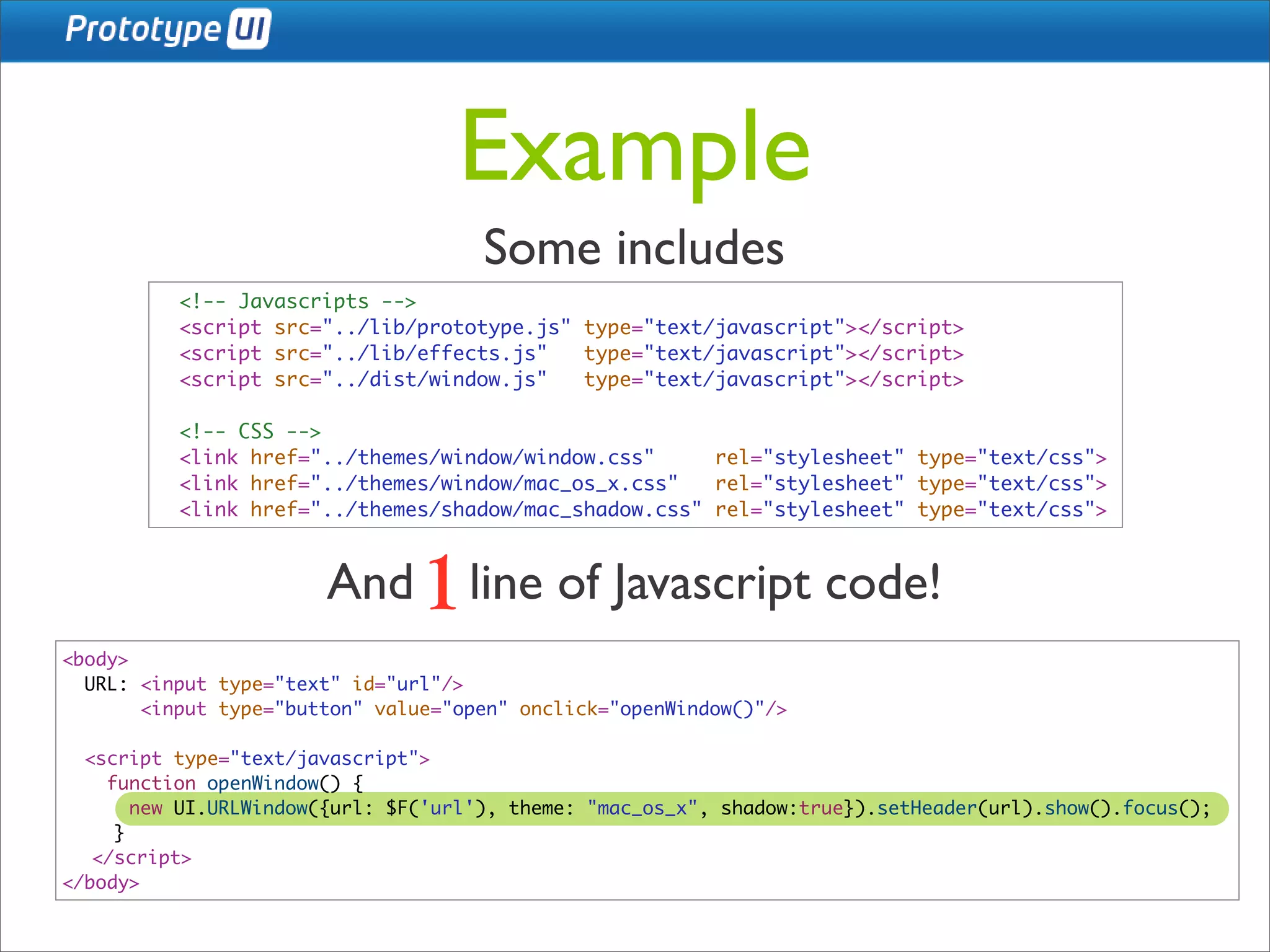Click the window.js script include line
Viewport: 1270px width, 952px height.
coord(571,379)
